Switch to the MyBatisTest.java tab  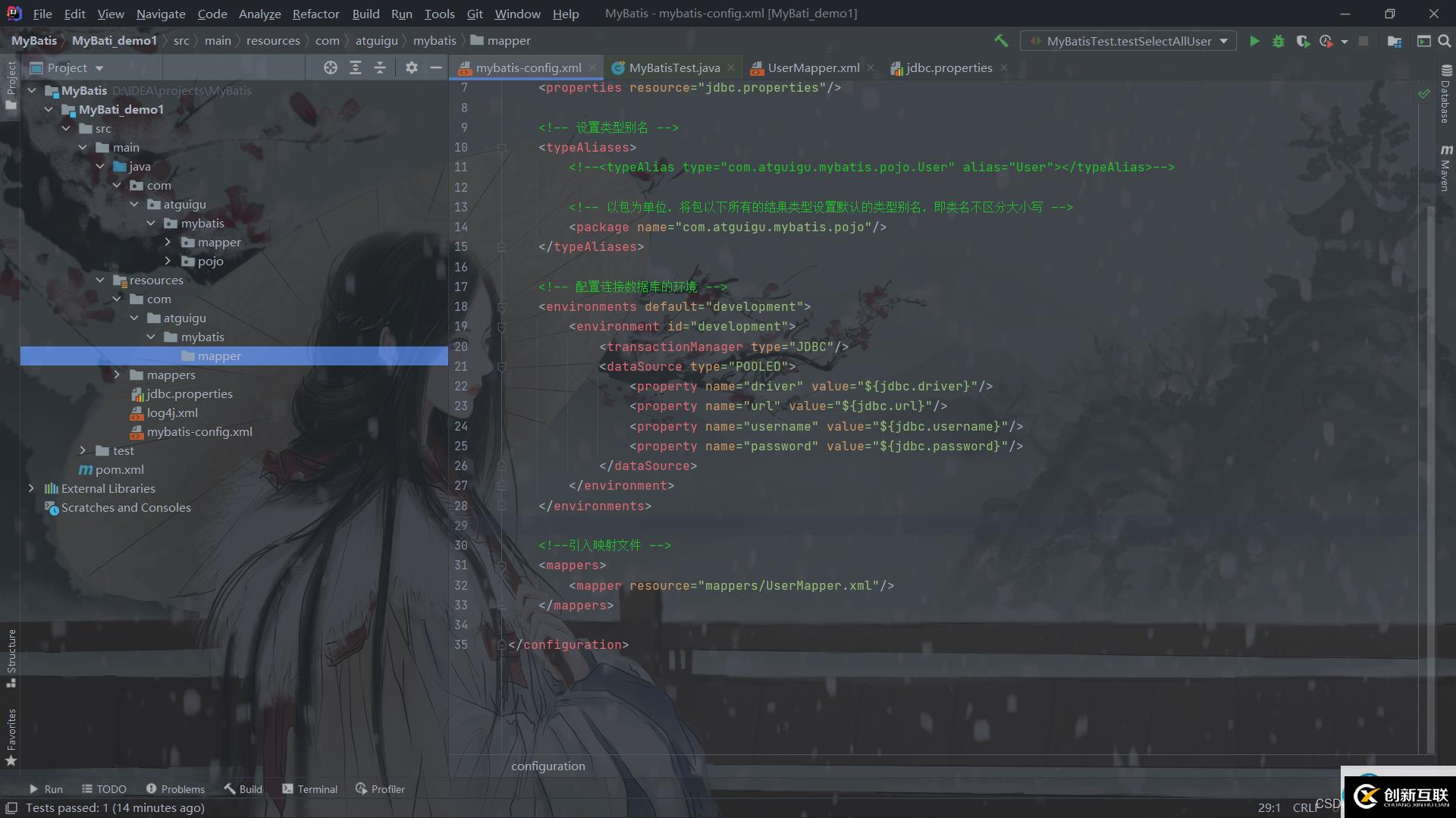coord(674,67)
